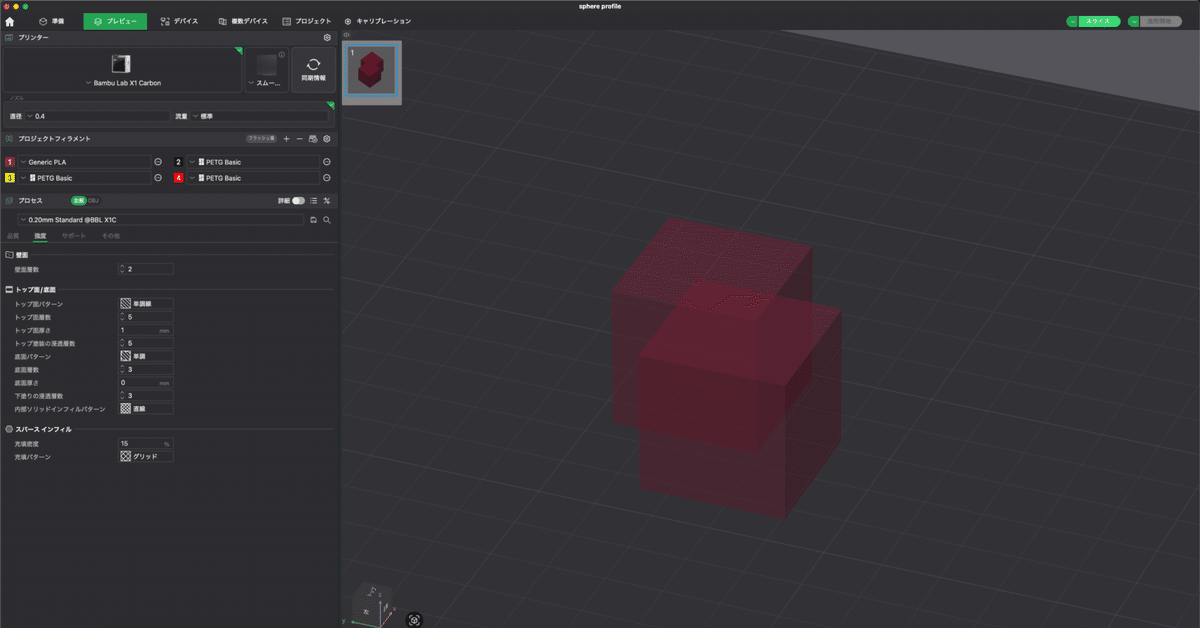The width and height of the screenshot is (1200, 628).
Task: Open the 充填パターン グリッド dropdown
Action: [x=146, y=456]
